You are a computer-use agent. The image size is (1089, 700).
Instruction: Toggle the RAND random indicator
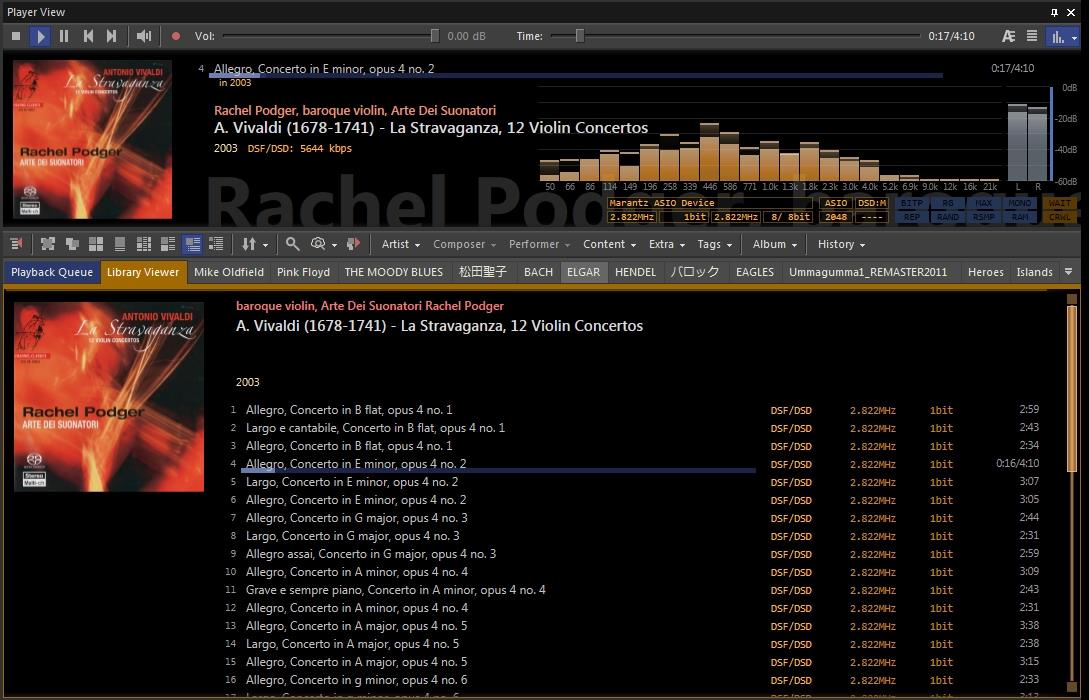pyautogui.click(x=948, y=217)
